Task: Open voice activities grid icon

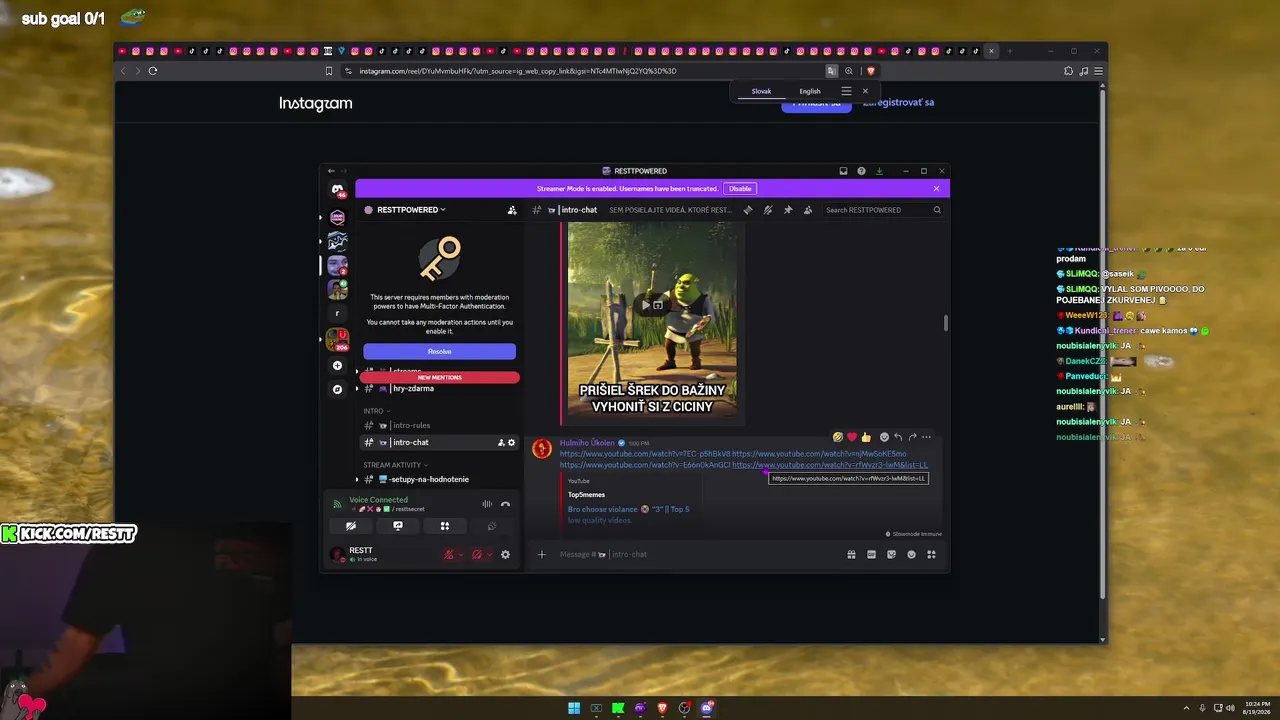Action: click(445, 526)
